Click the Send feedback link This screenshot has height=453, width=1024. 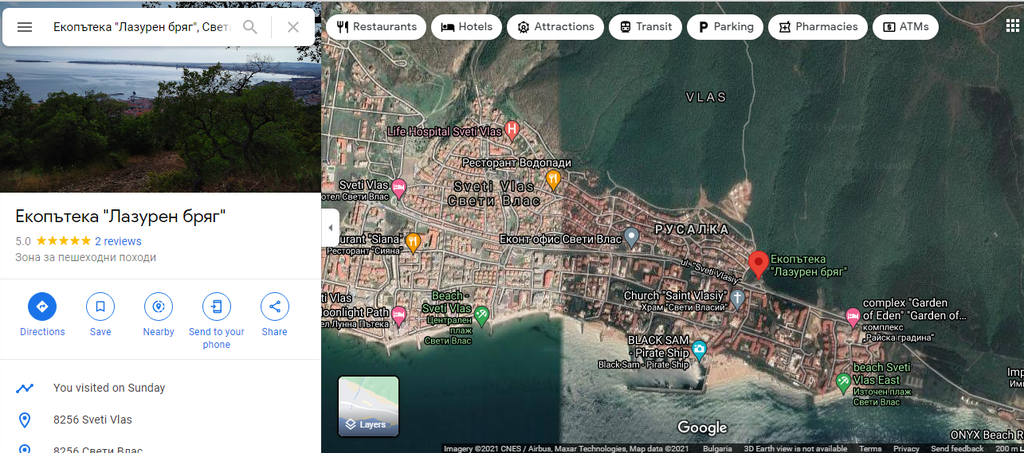coord(957,449)
